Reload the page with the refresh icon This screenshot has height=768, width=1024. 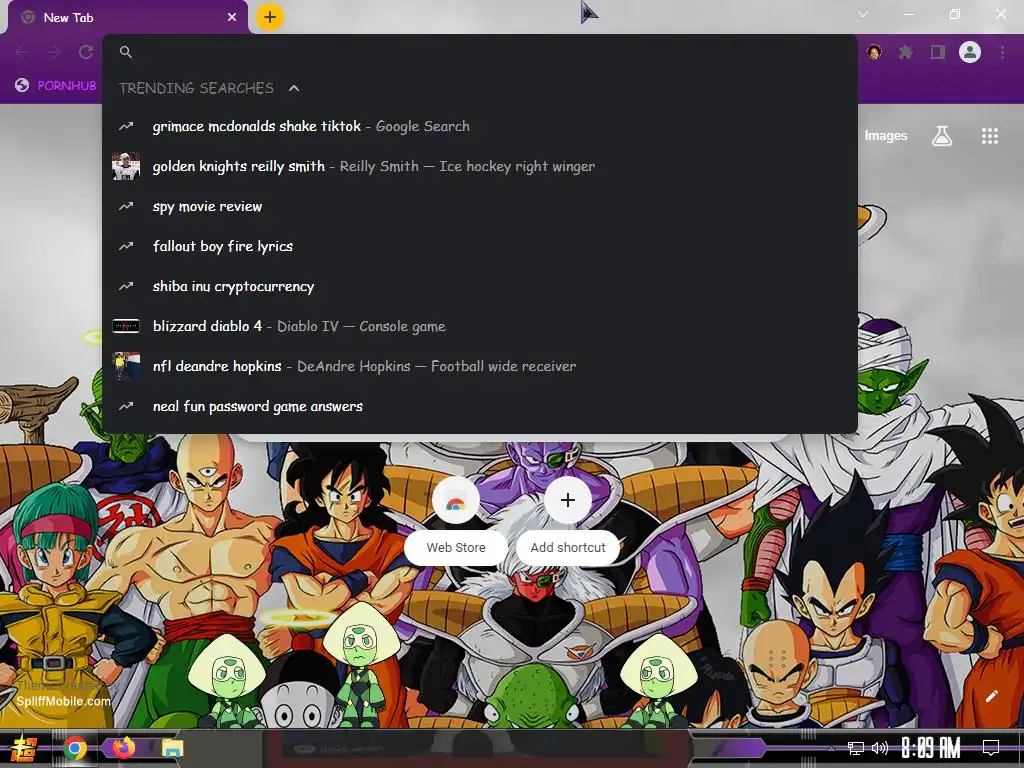coord(86,52)
